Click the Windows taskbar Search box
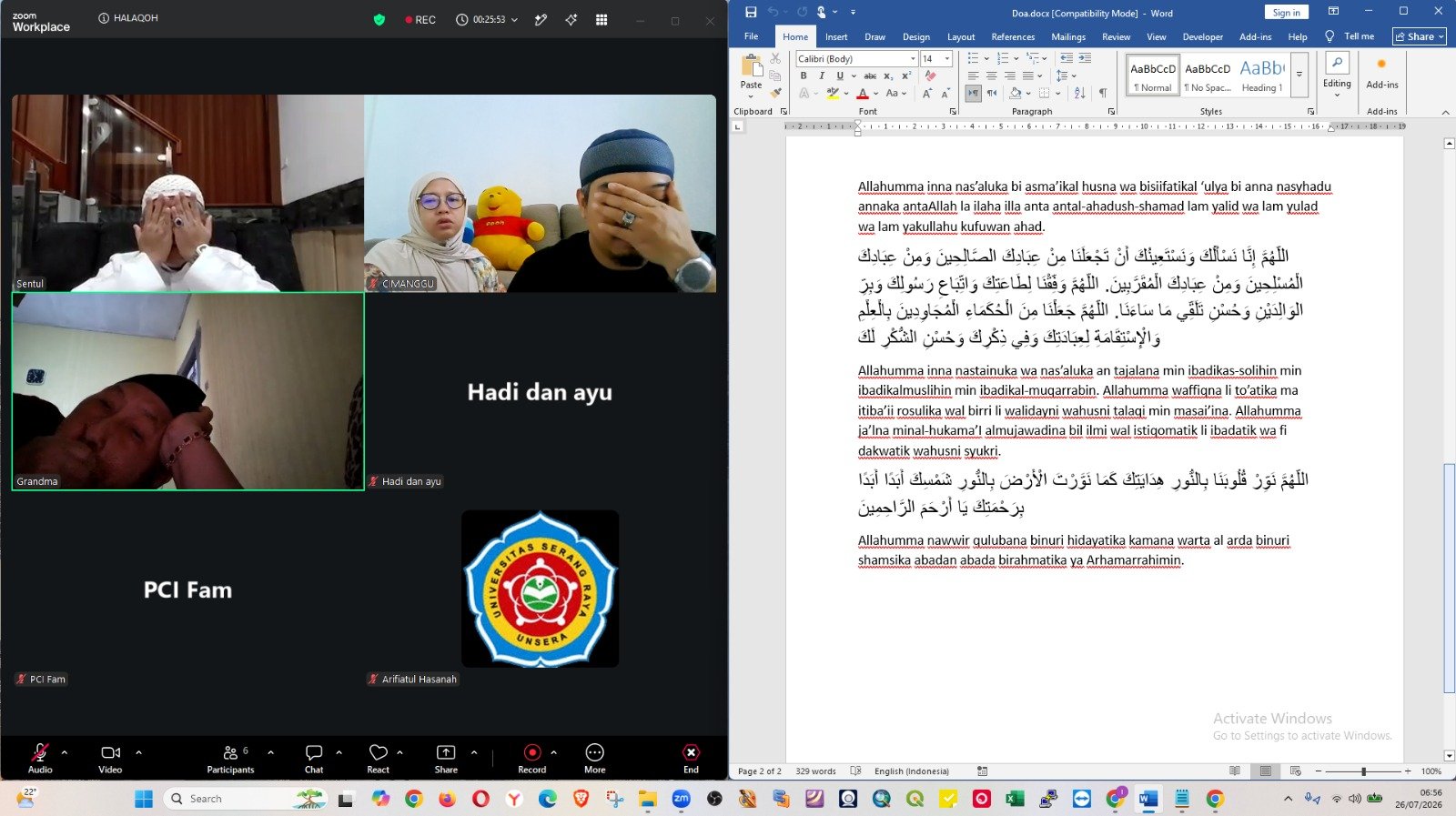This screenshot has height=816, width=1456. (246, 799)
